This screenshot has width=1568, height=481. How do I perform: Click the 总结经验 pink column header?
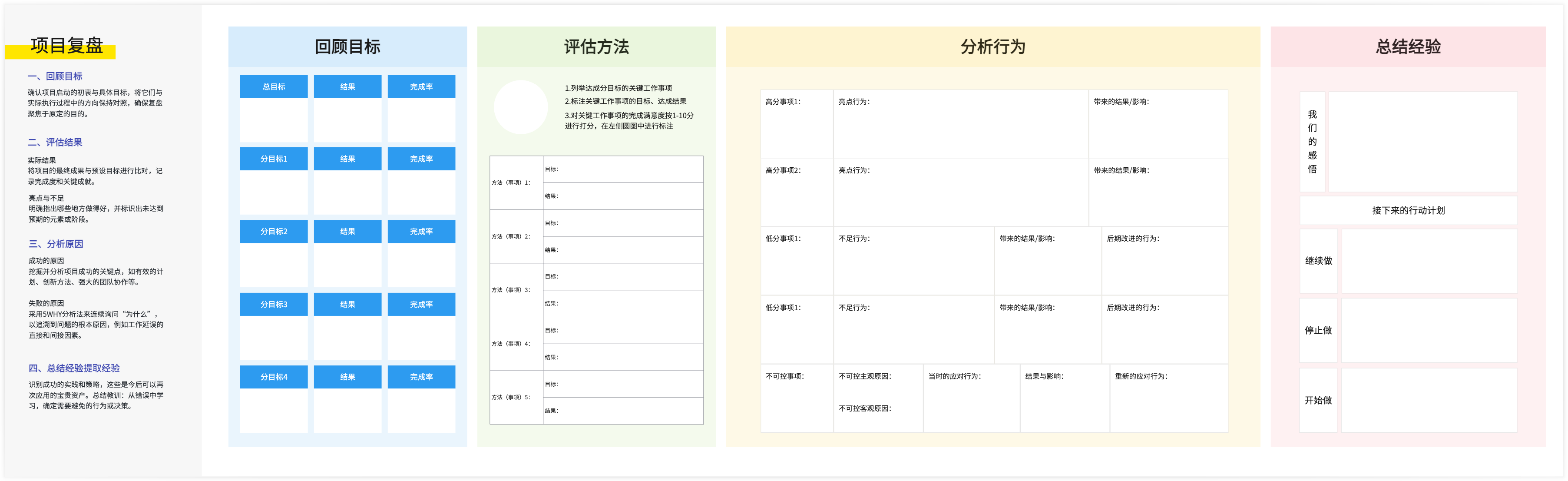tap(1408, 46)
